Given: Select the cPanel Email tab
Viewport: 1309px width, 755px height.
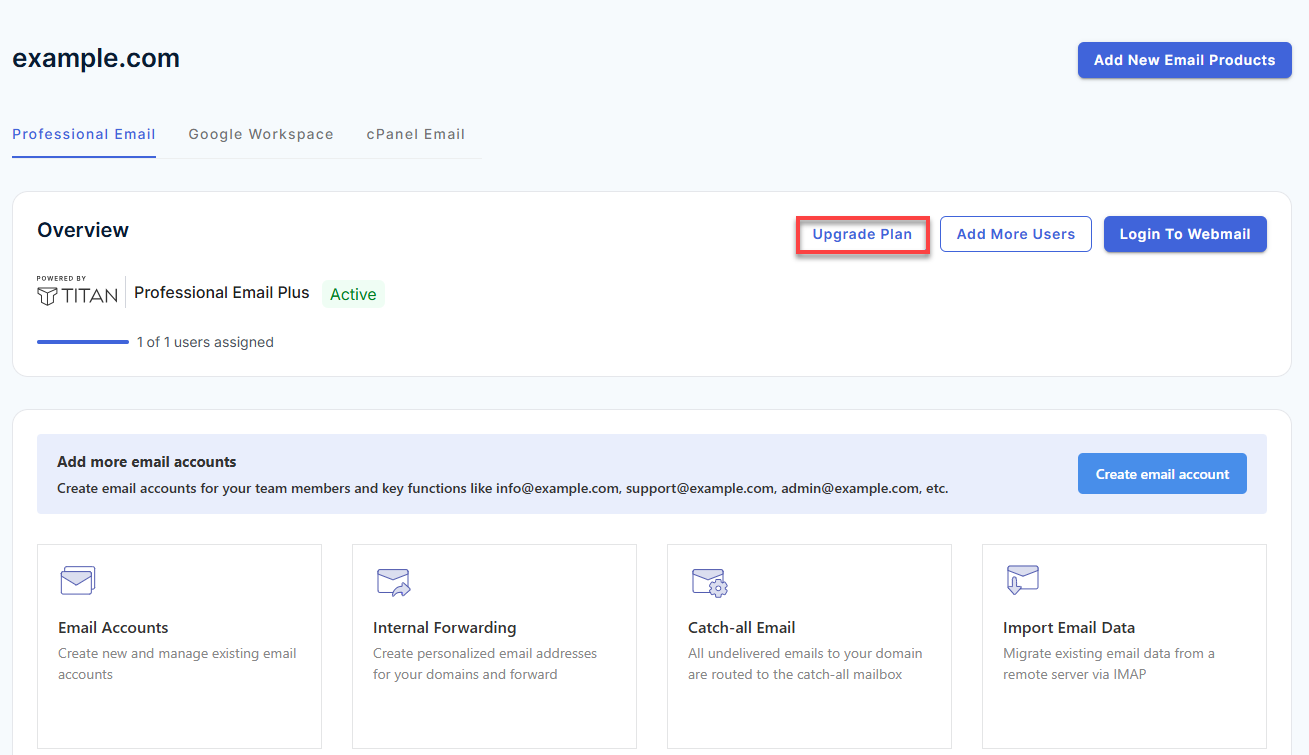Looking at the screenshot, I should click(x=416, y=134).
